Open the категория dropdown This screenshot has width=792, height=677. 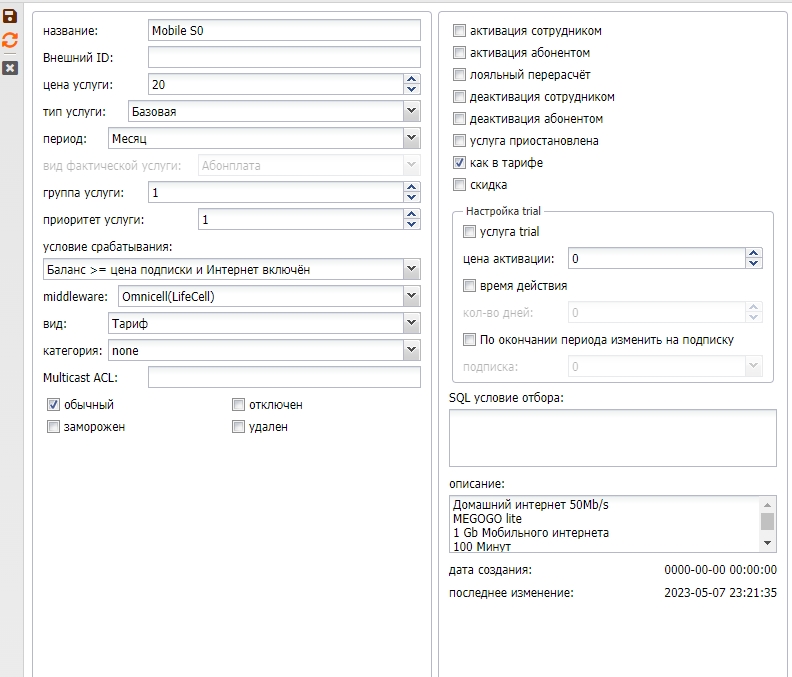(411, 351)
